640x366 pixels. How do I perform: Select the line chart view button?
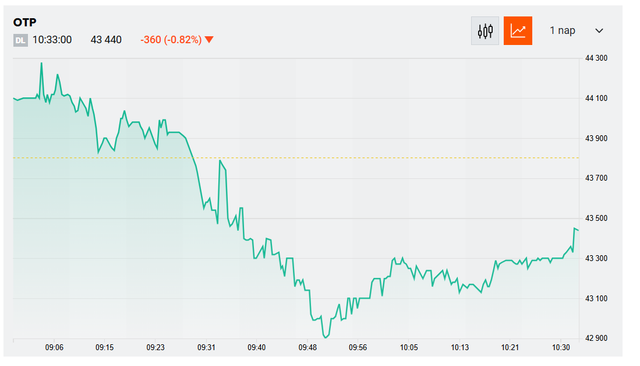coord(518,31)
